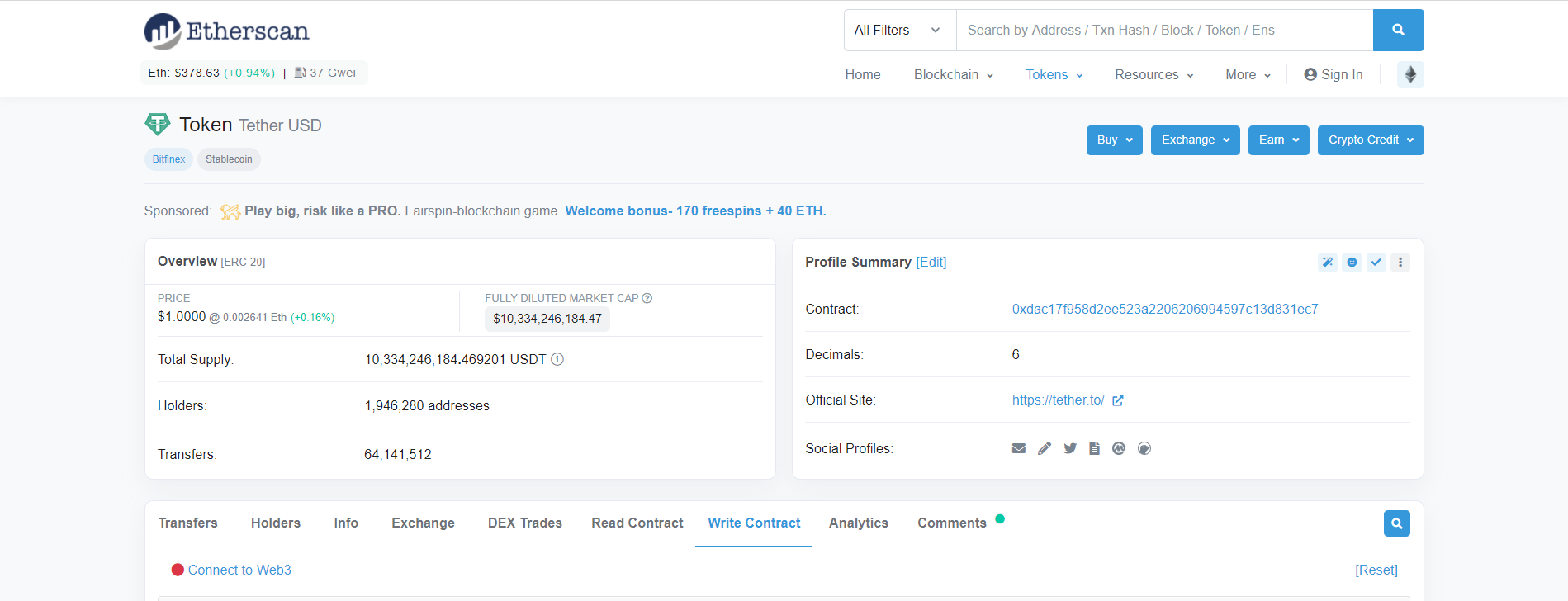Click the pencil blog social profile icon
The height and width of the screenshot is (601, 1568).
click(1045, 448)
